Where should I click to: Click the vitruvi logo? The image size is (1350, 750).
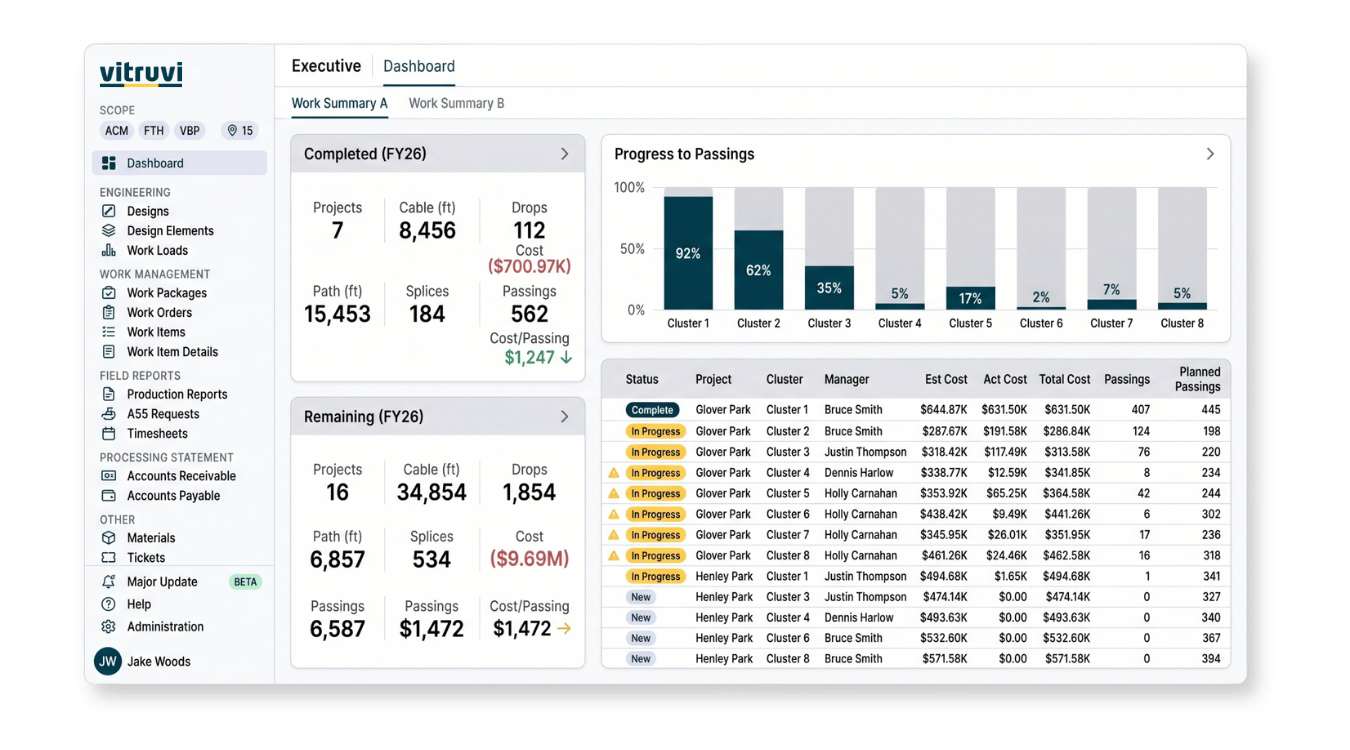point(141,75)
